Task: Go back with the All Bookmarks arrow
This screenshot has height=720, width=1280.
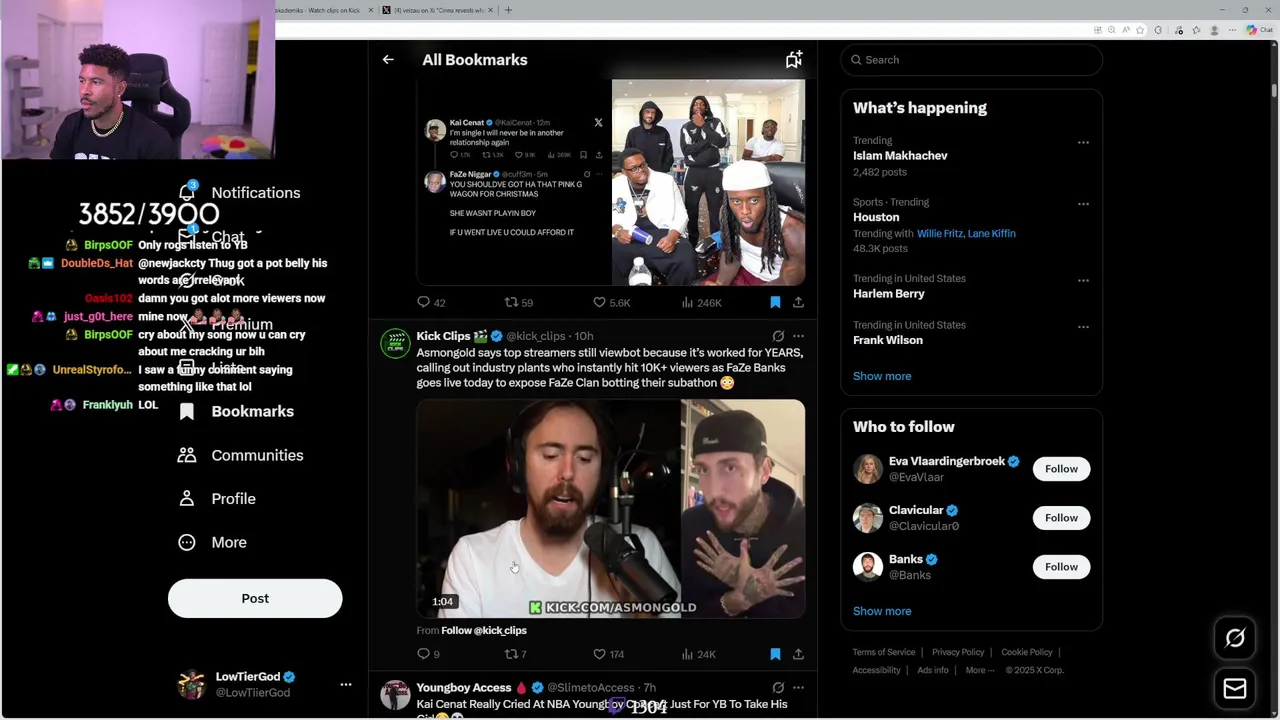Action: pyautogui.click(x=388, y=60)
